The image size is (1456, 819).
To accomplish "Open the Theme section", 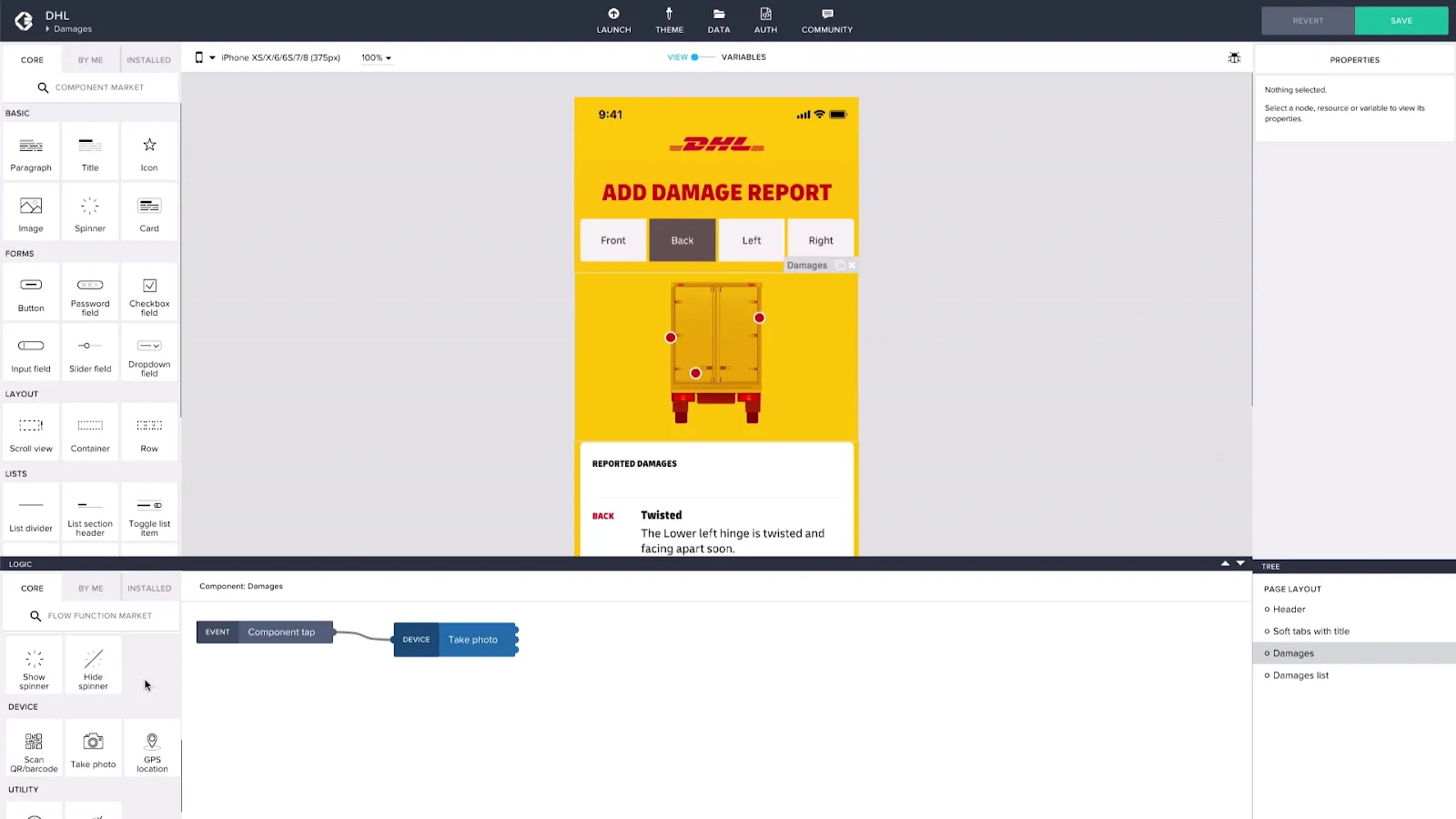I will pyautogui.click(x=669, y=21).
